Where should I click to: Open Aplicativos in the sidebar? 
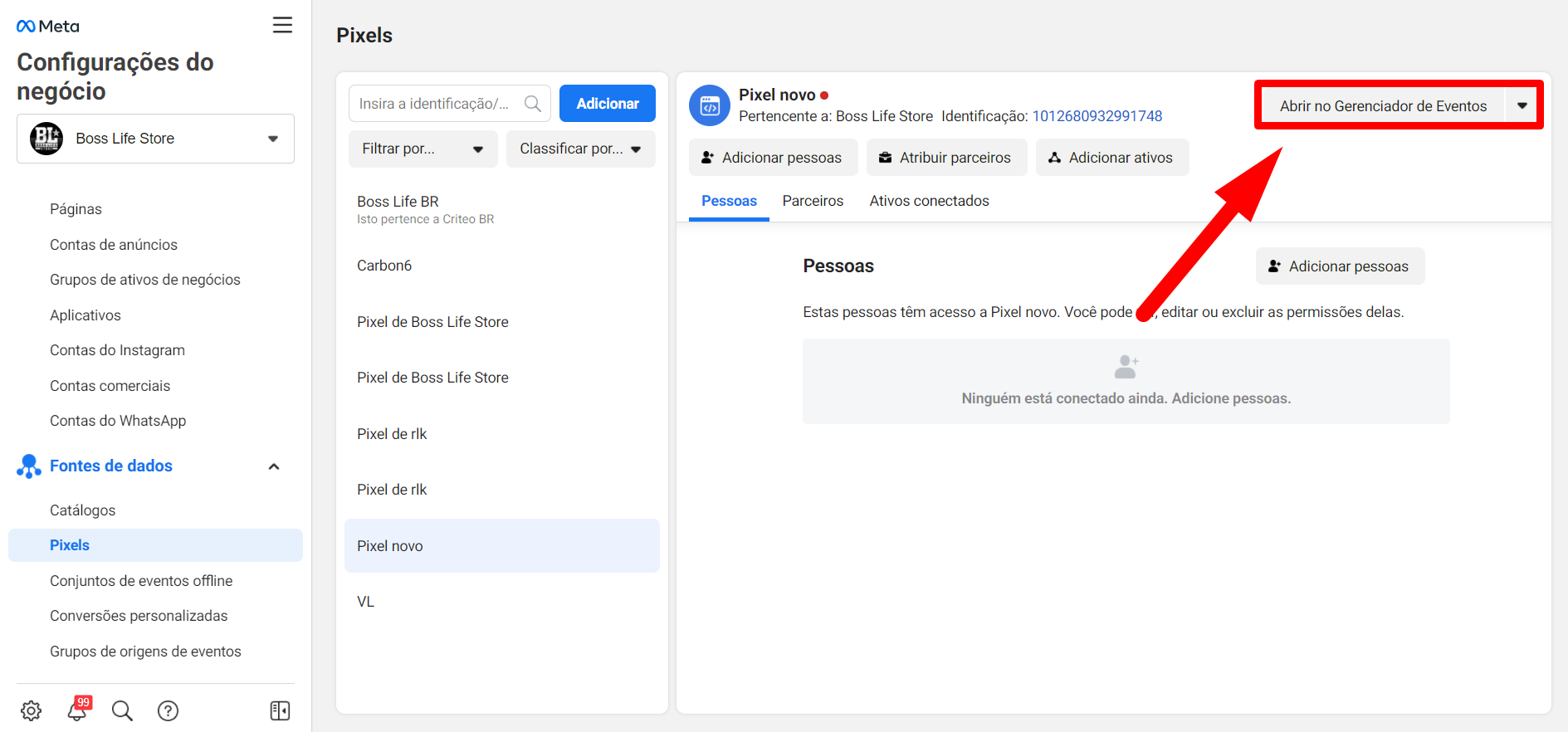[x=85, y=315]
